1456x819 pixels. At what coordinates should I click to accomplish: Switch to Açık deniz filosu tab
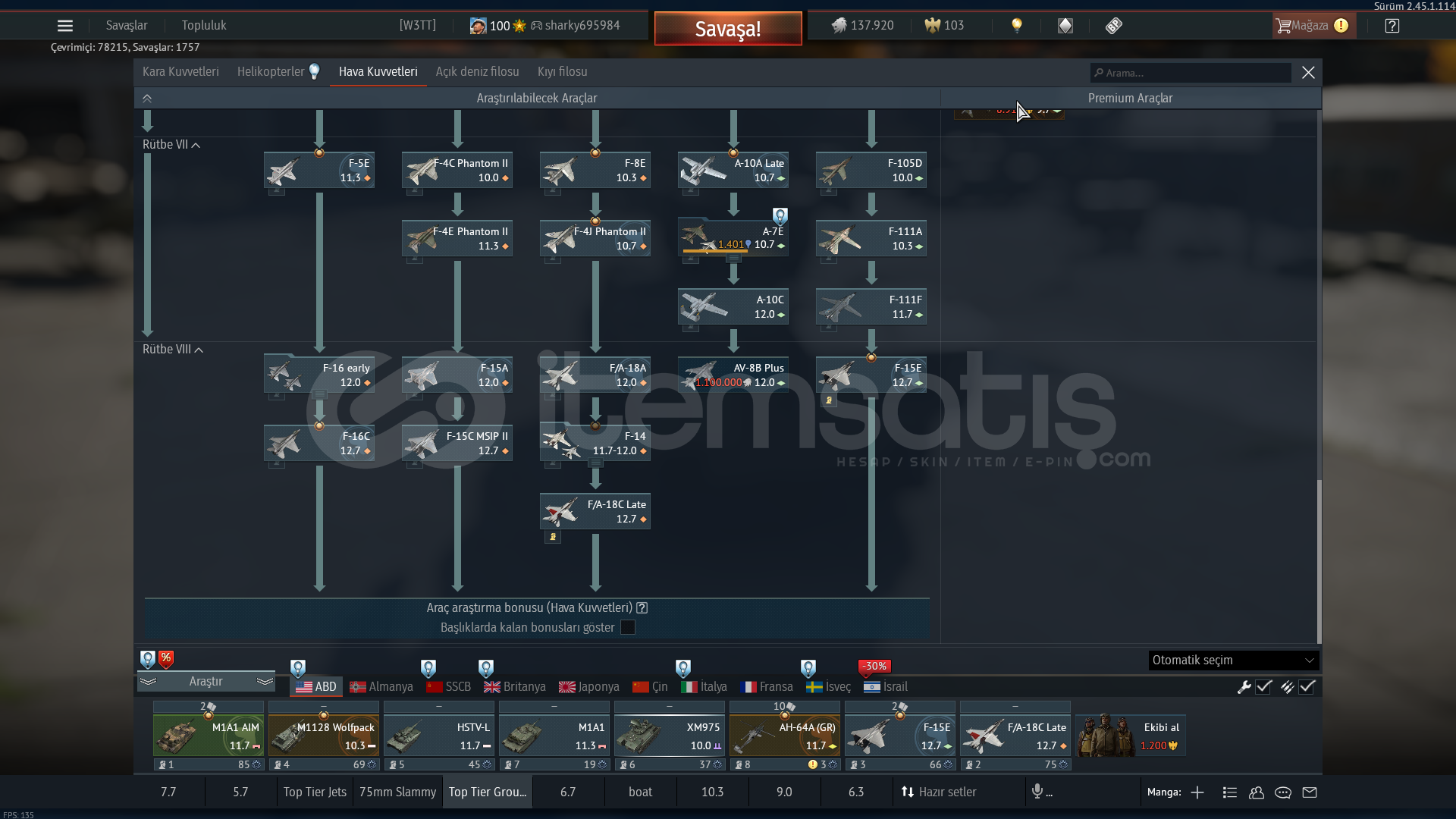tap(477, 71)
